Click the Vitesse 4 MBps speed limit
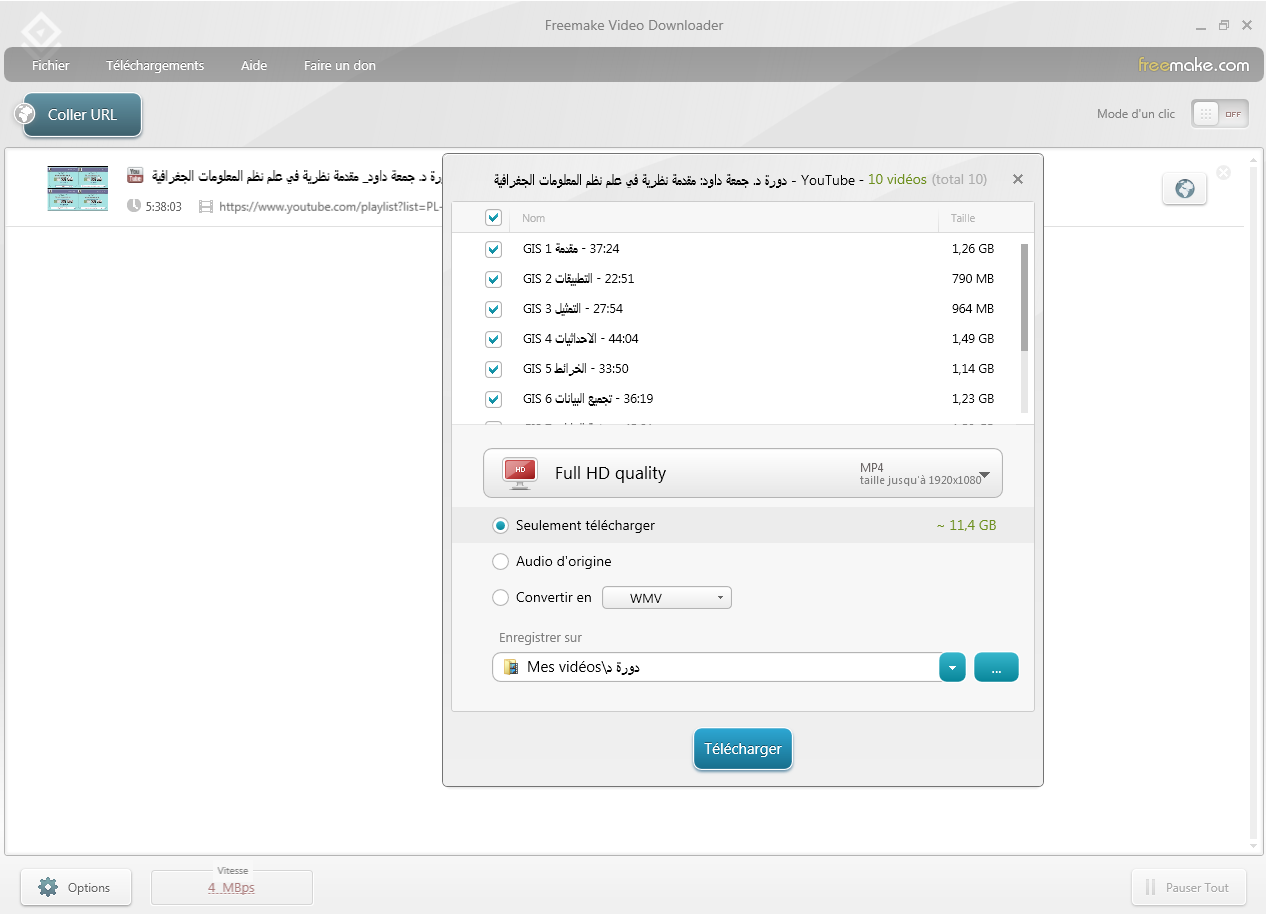Screen dimensions: 1266x914 tap(231, 887)
